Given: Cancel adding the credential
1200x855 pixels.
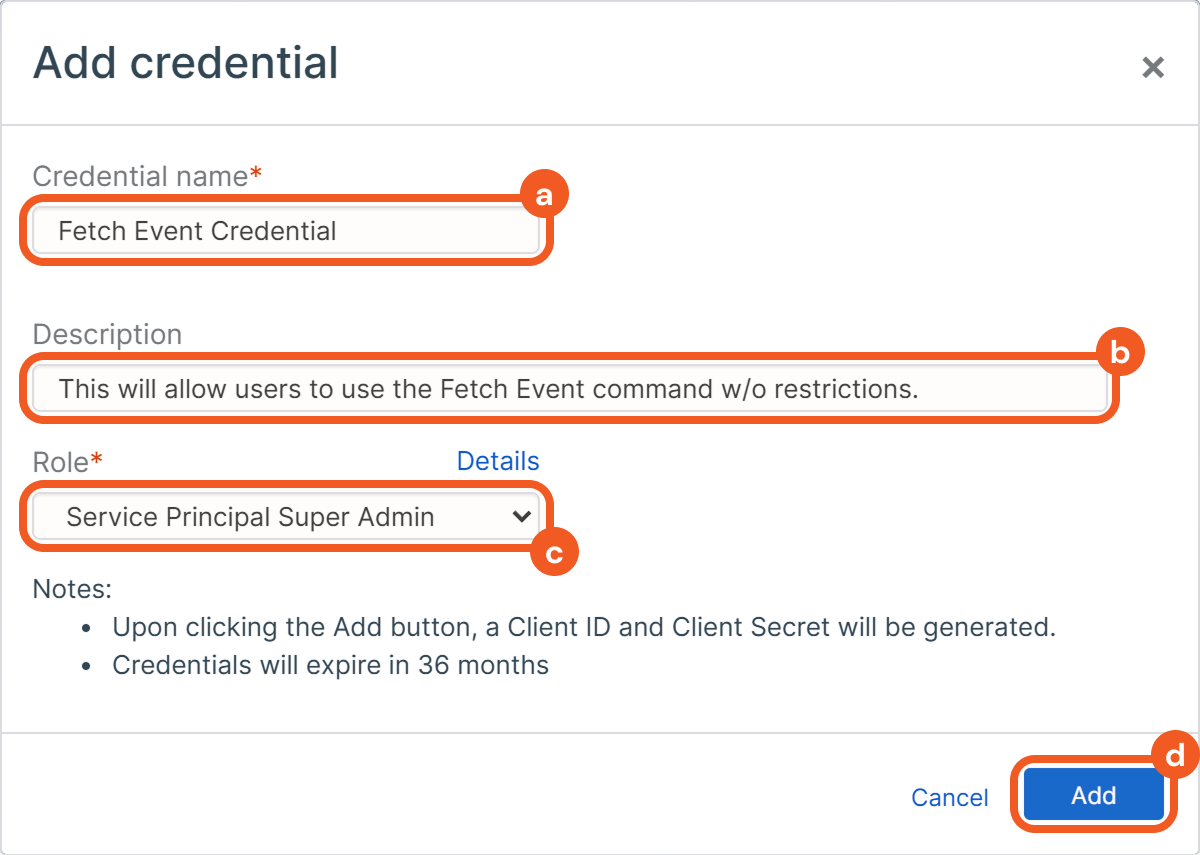Looking at the screenshot, I should click(949, 797).
